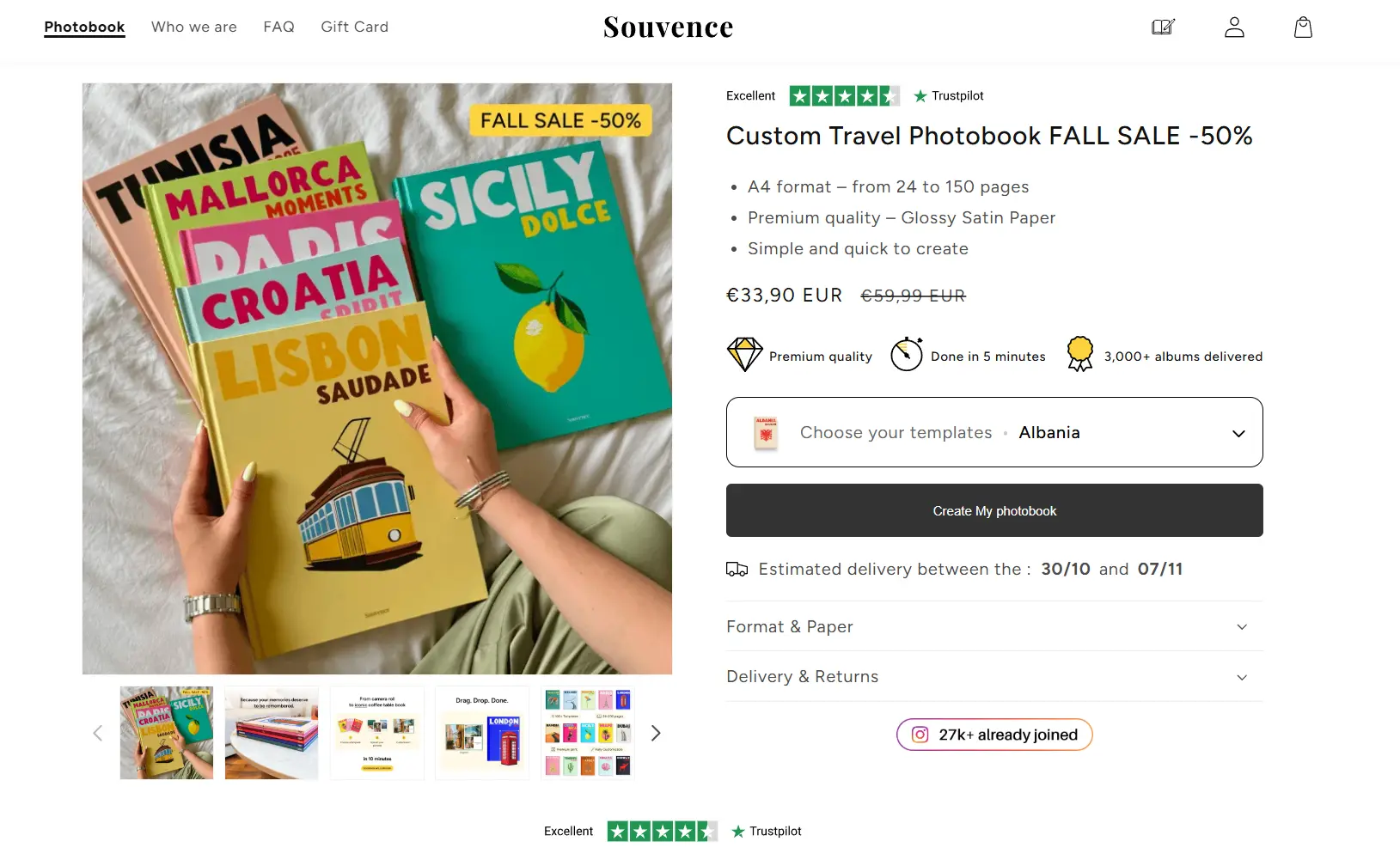Expand the Delivery & Returns section
The height and width of the screenshot is (866, 1400).
[993, 676]
